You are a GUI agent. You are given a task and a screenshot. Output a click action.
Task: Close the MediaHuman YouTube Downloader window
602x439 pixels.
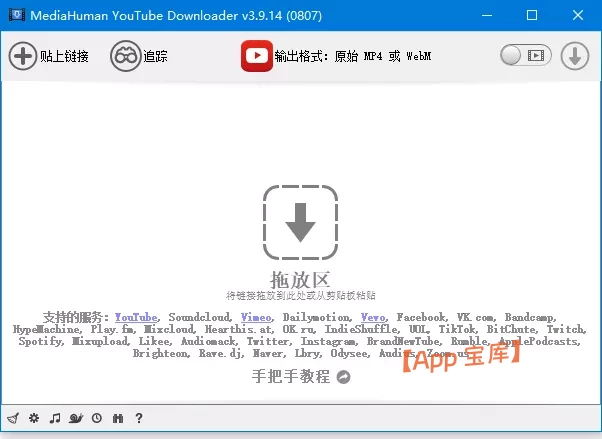click(578, 15)
